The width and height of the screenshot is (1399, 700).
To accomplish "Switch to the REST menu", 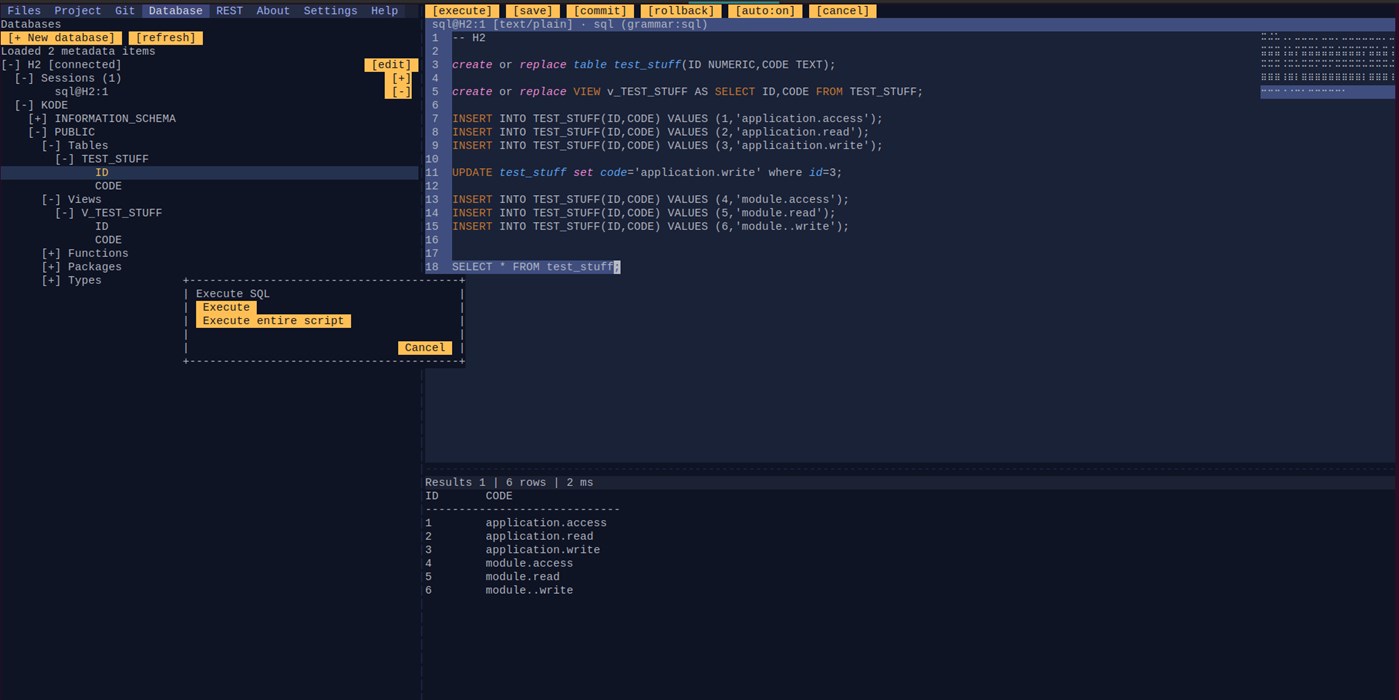I will (229, 11).
